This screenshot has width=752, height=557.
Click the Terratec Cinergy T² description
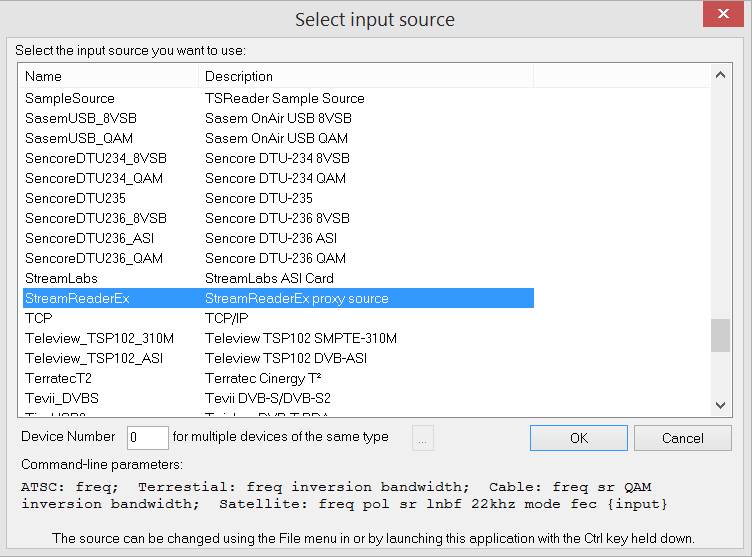coord(263,379)
